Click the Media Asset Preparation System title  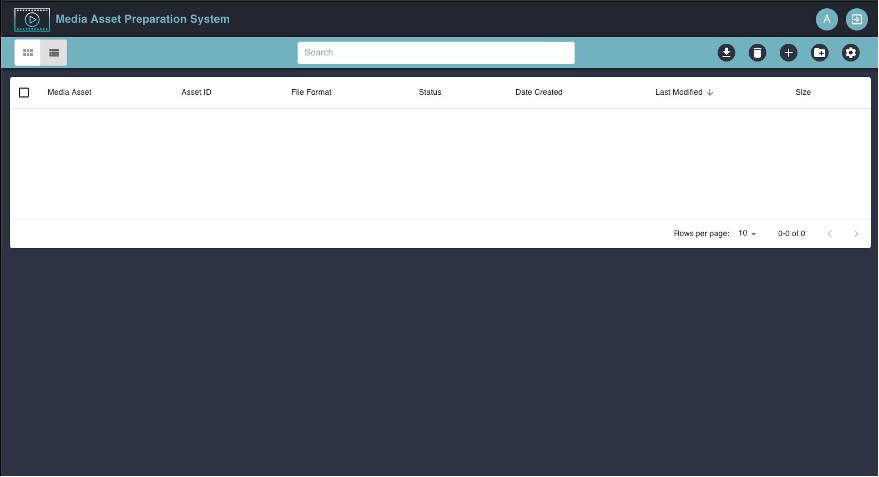(x=142, y=19)
